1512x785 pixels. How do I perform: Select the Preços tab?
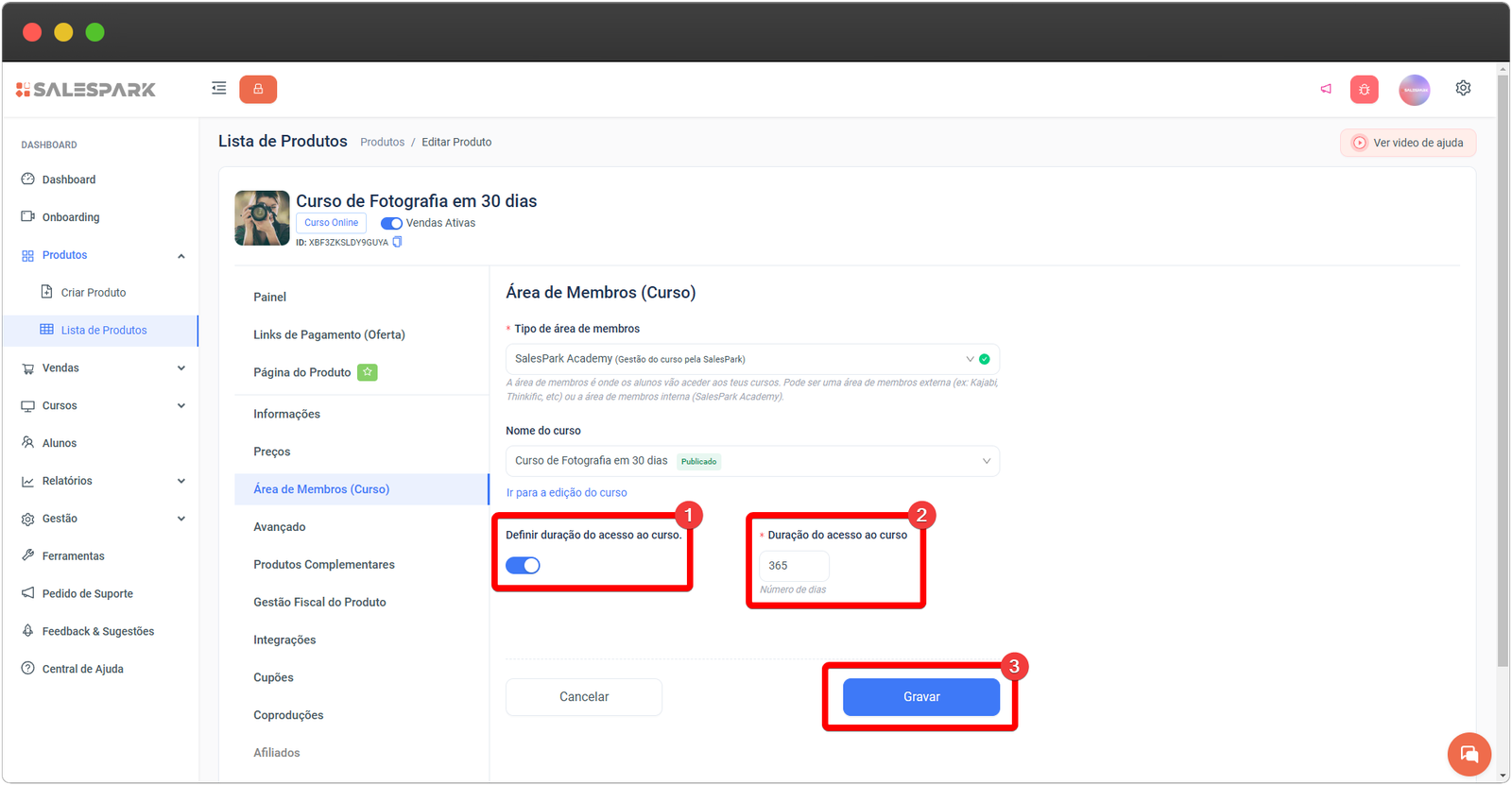click(x=272, y=452)
